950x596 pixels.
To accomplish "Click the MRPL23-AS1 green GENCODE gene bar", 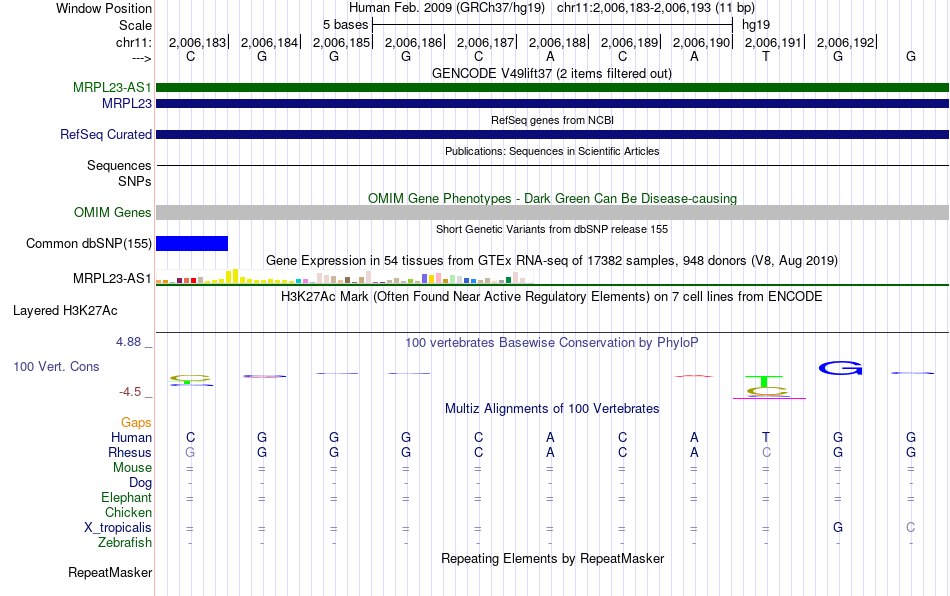I will [x=552, y=88].
